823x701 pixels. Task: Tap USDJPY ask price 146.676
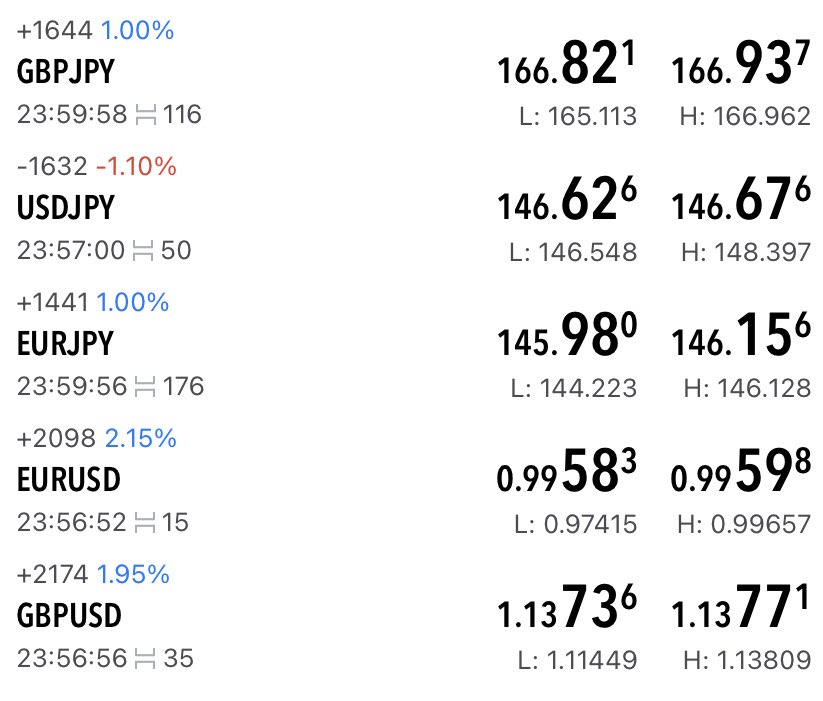pos(741,199)
